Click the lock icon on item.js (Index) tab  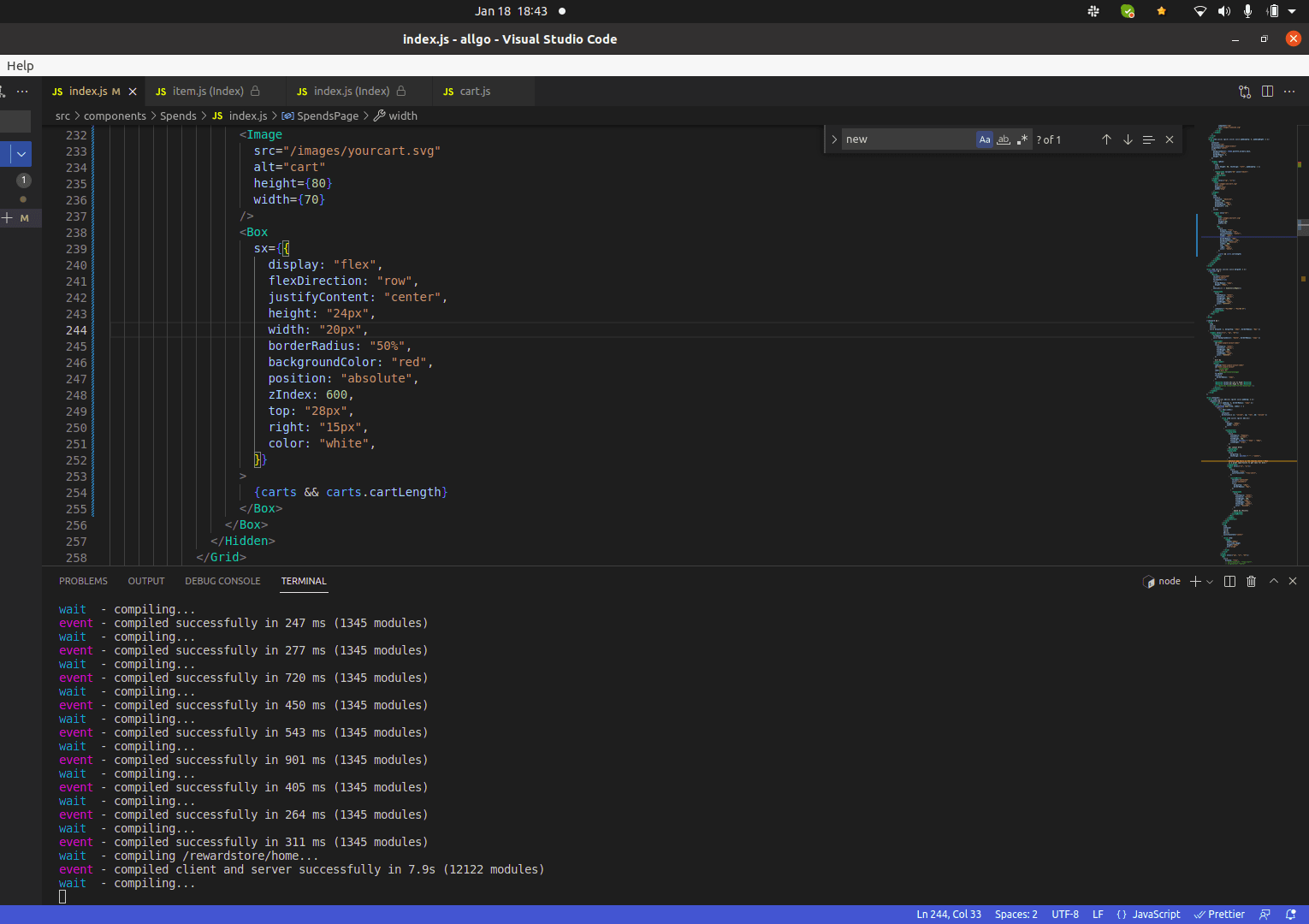(255, 91)
